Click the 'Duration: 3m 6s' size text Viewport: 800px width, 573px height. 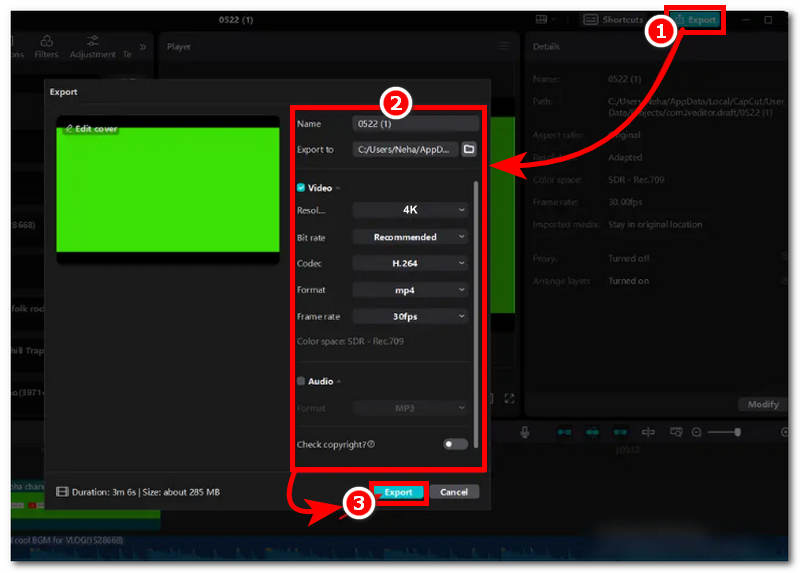click(146, 492)
